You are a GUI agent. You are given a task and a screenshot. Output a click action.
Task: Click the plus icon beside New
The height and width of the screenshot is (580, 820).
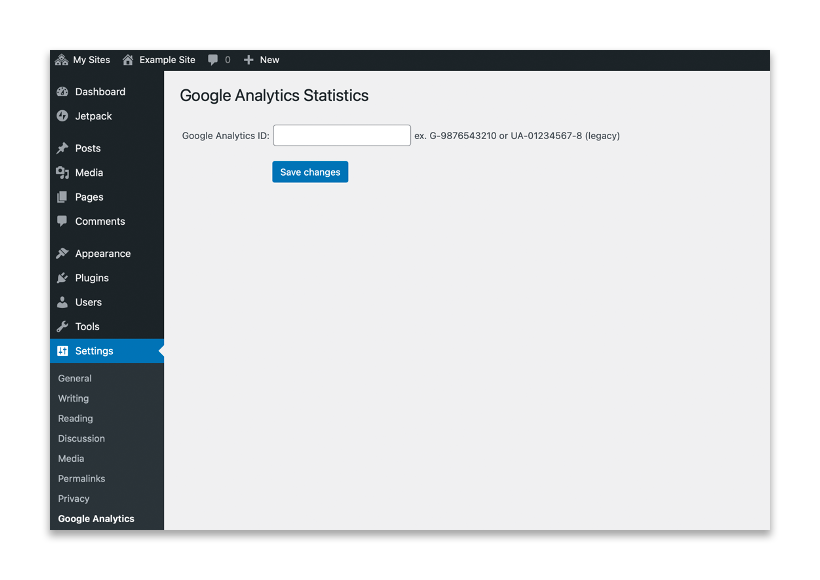pyautogui.click(x=248, y=60)
